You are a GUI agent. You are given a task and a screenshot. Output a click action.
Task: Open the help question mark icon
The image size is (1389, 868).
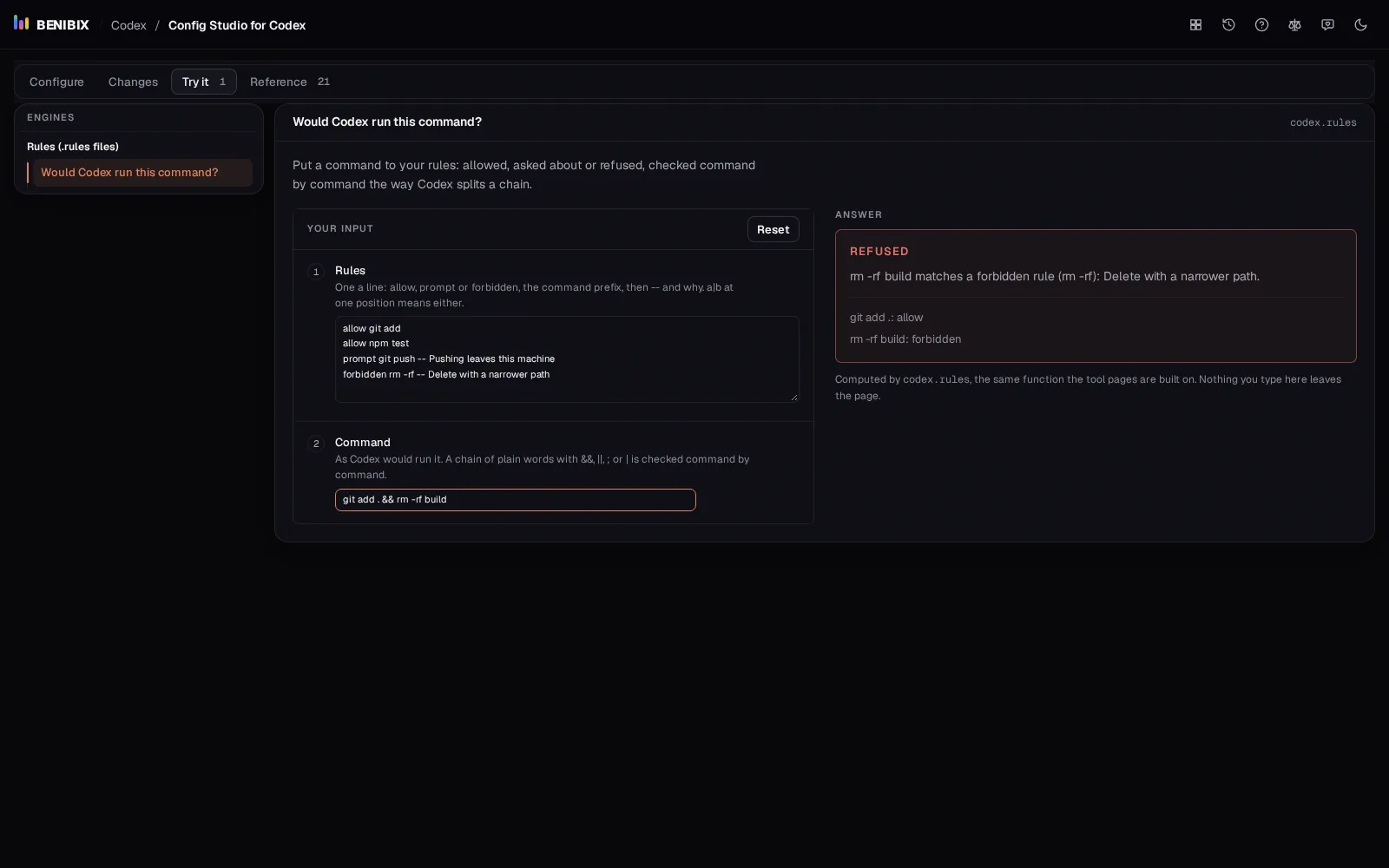point(1261,25)
